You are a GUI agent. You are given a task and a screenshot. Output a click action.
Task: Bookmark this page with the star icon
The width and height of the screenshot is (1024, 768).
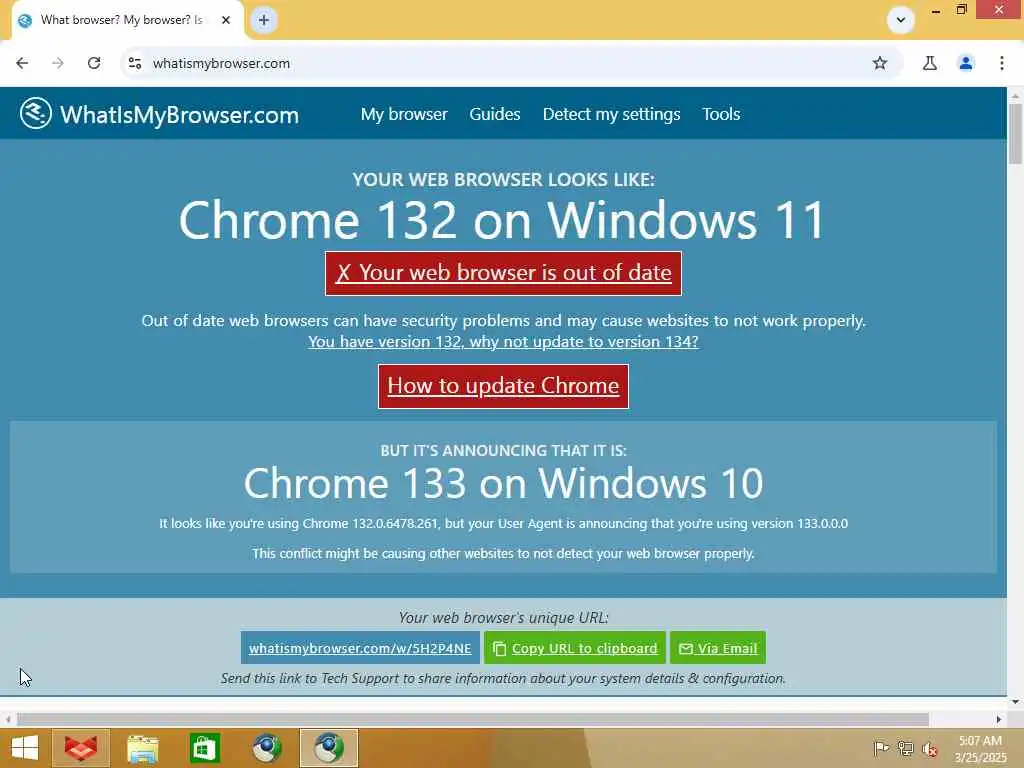tap(880, 63)
